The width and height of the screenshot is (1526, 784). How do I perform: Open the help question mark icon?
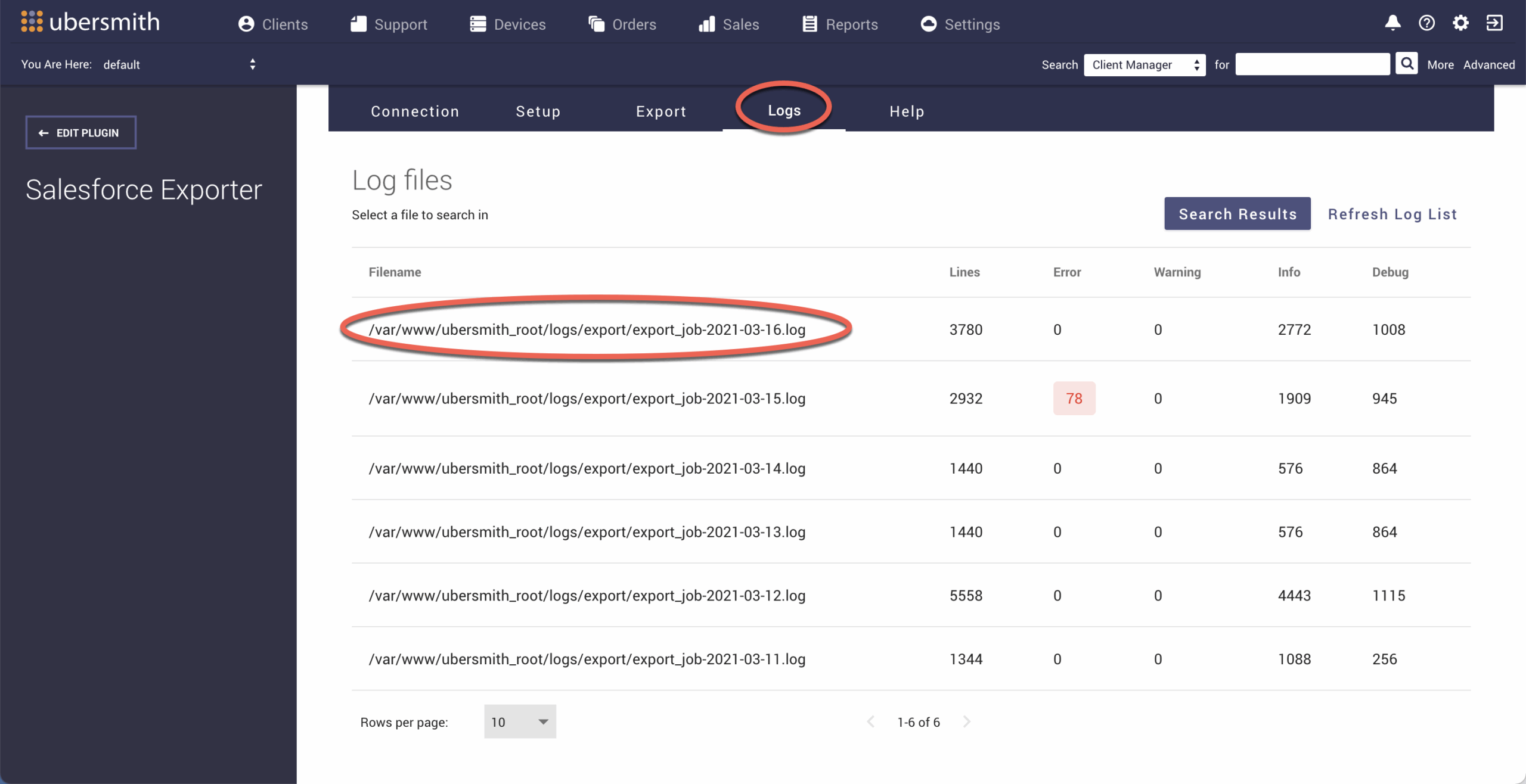click(x=1426, y=23)
